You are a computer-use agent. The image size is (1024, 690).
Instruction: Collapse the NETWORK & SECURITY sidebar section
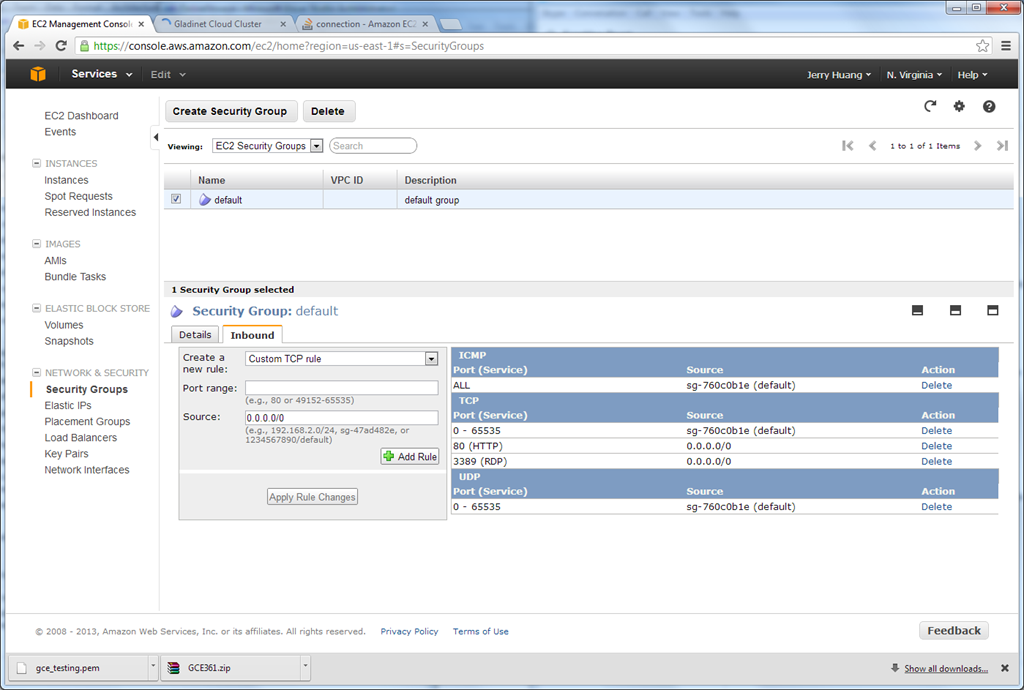pyautogui.click(x=37, y=373)
